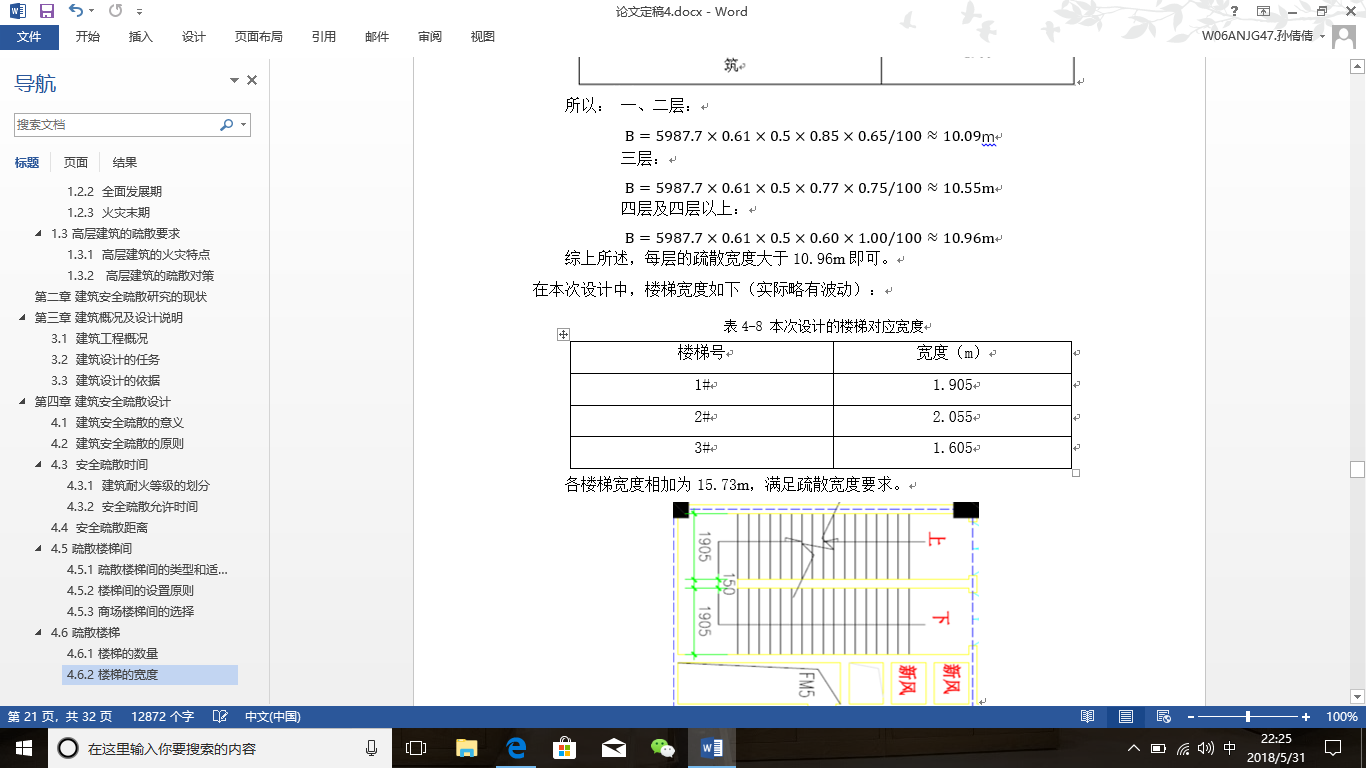Switch to the 引用 ribbon tab
The image size is (1366, 768).
point(324,37)
